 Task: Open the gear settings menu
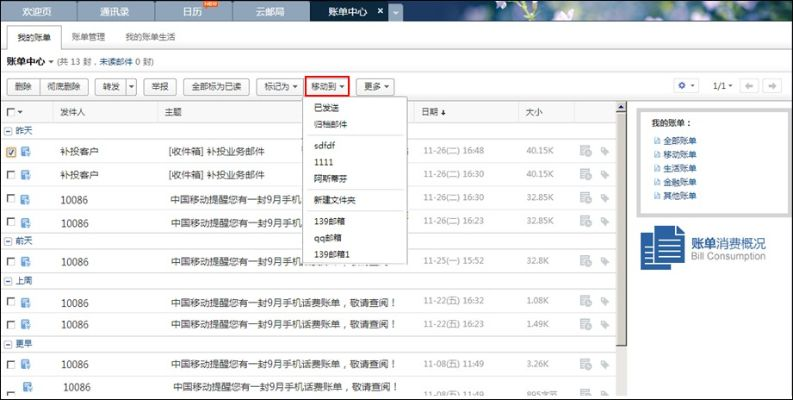click(x=686, y=86)
